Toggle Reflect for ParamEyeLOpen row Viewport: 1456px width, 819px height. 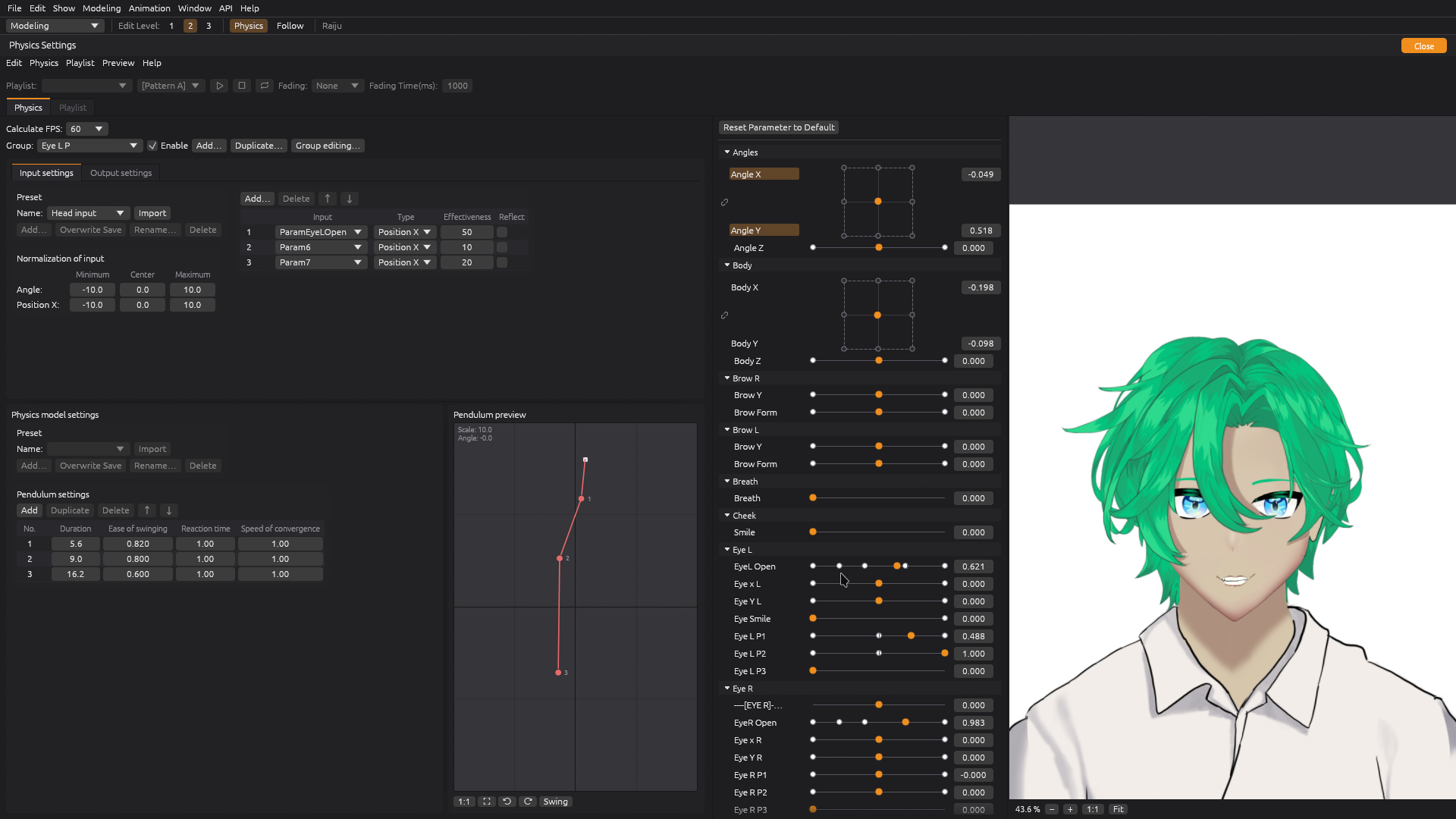502,232
